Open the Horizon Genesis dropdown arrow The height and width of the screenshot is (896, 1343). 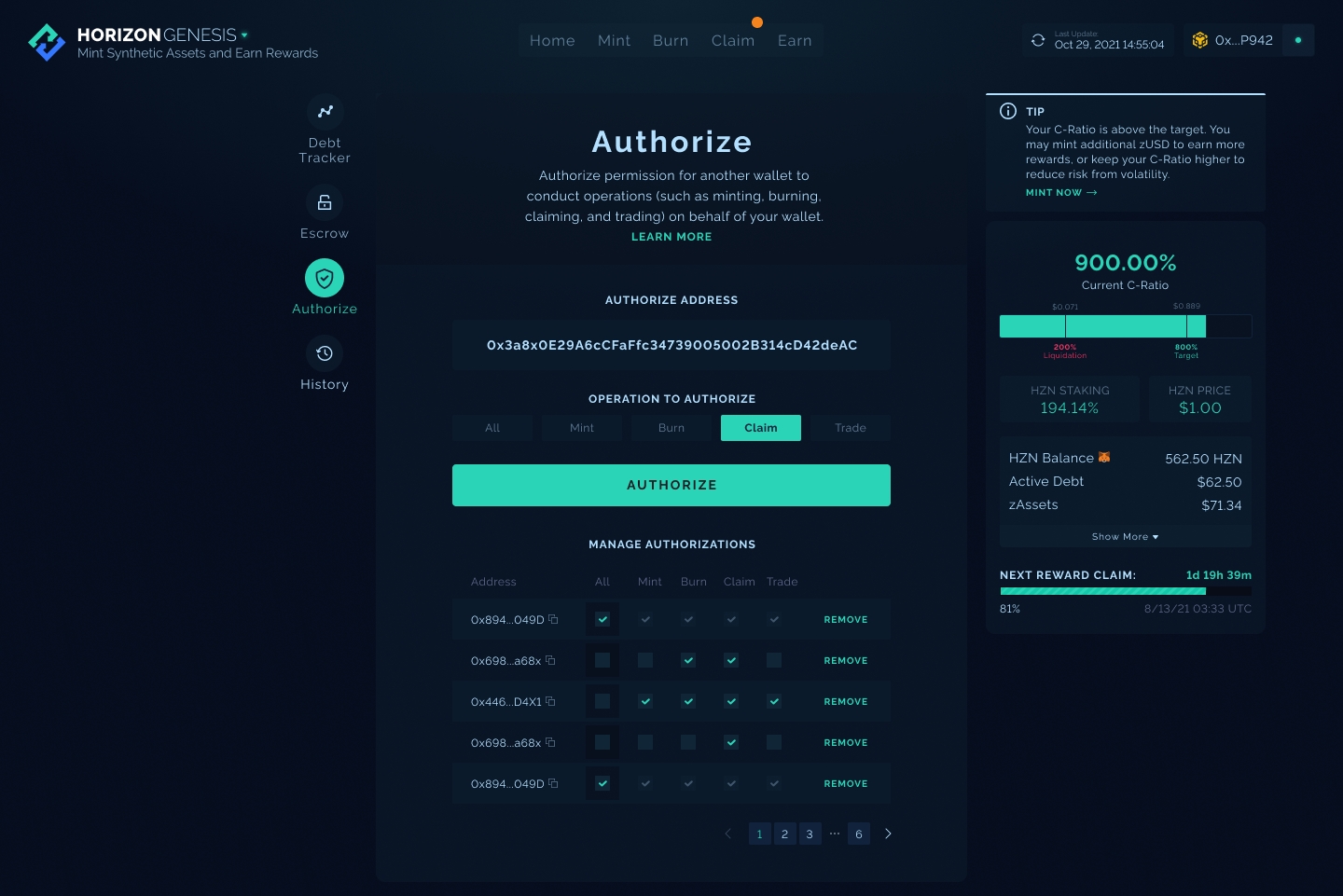coord(245,35)
